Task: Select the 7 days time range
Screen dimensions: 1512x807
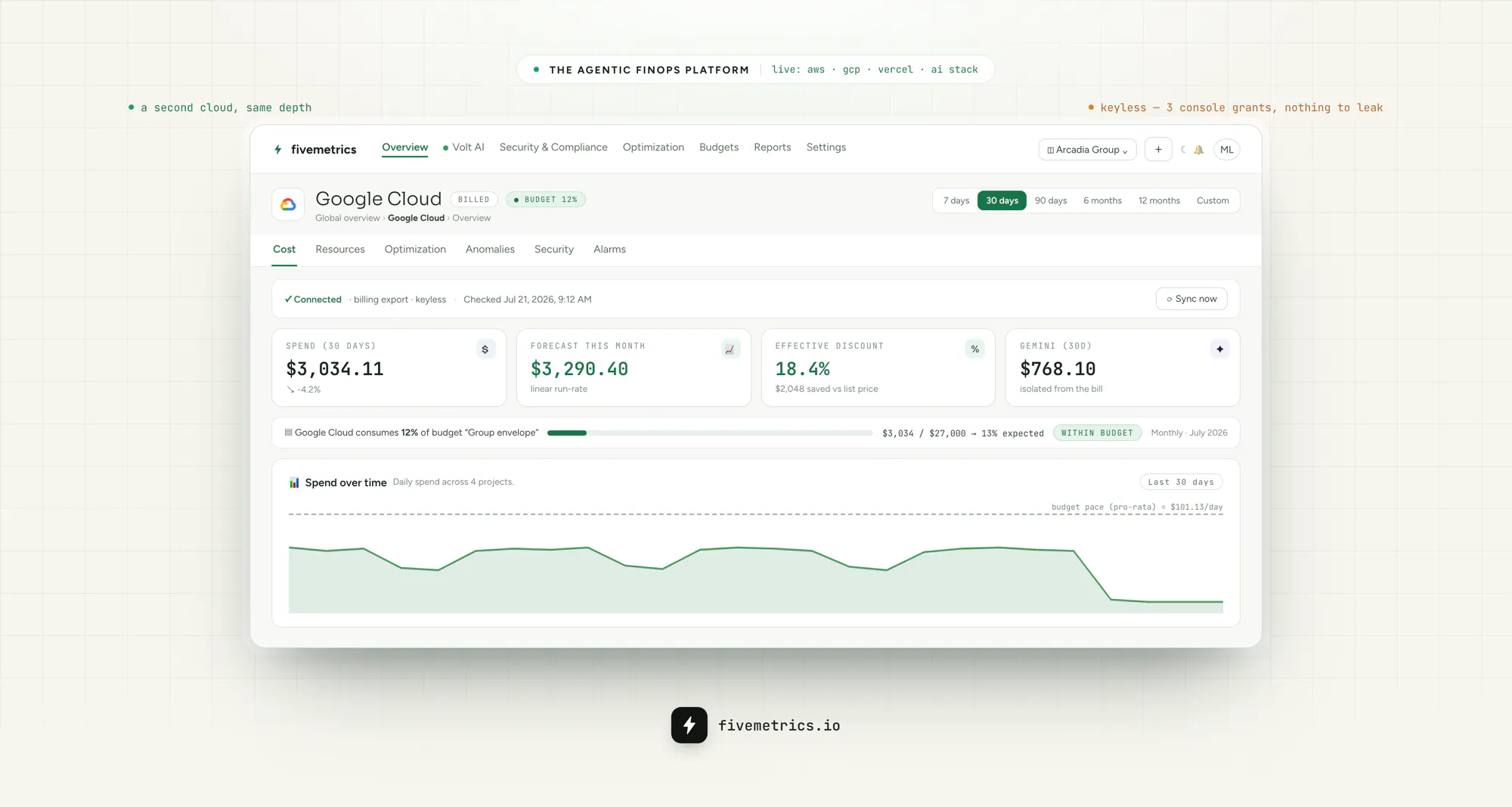Action: (956, 200)
